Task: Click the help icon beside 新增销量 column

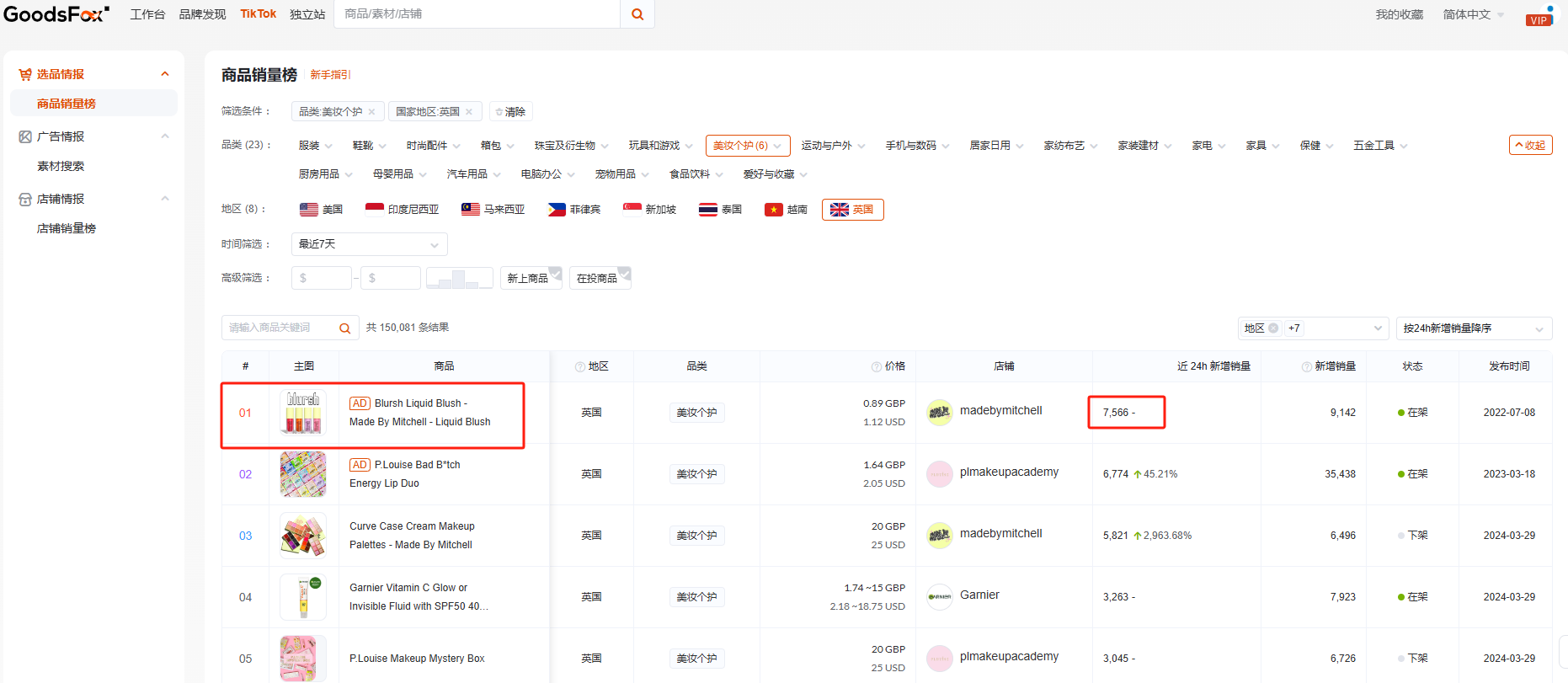Action: point(1307,367)
